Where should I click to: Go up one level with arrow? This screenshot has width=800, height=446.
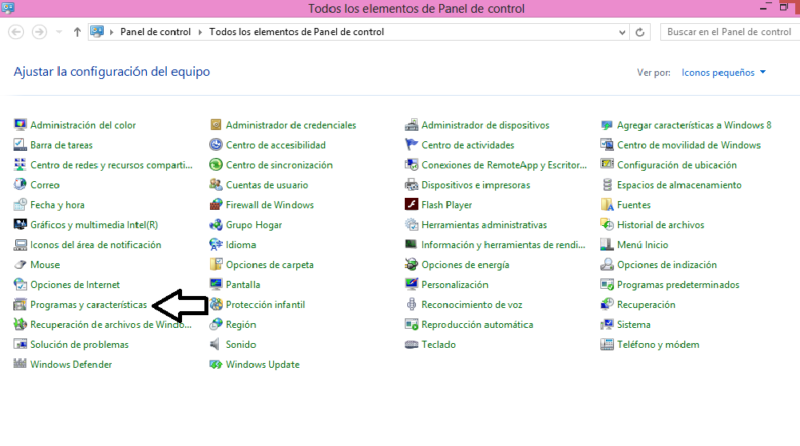click(77, 32)
